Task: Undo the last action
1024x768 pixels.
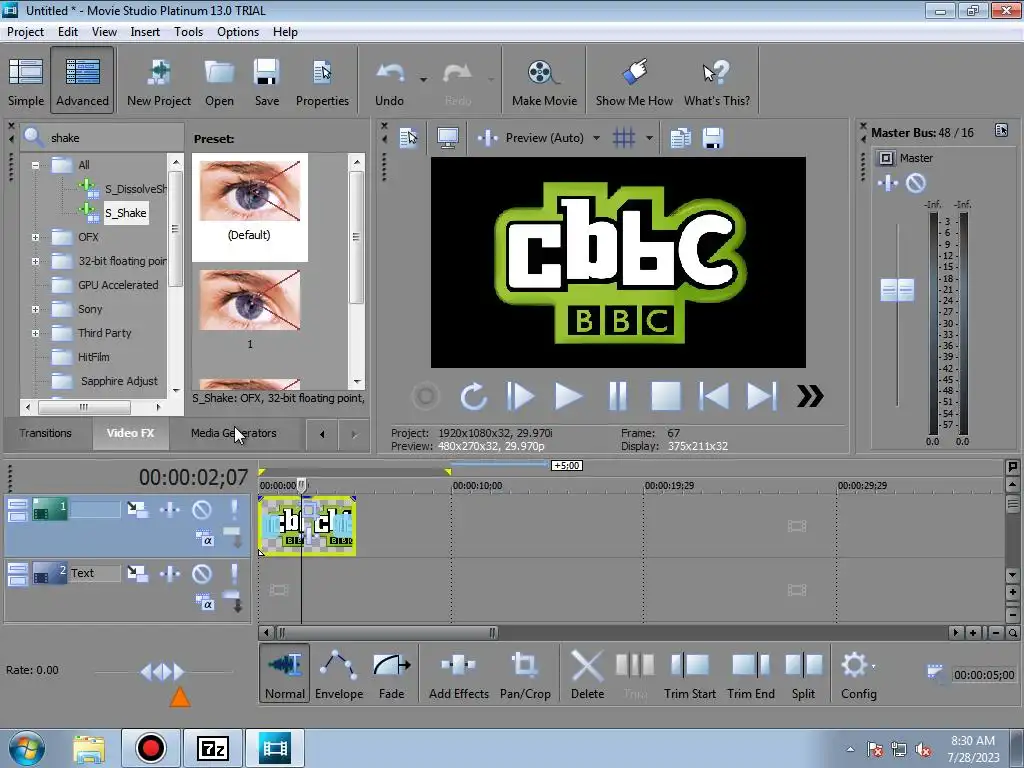Action: click(390, 82)
